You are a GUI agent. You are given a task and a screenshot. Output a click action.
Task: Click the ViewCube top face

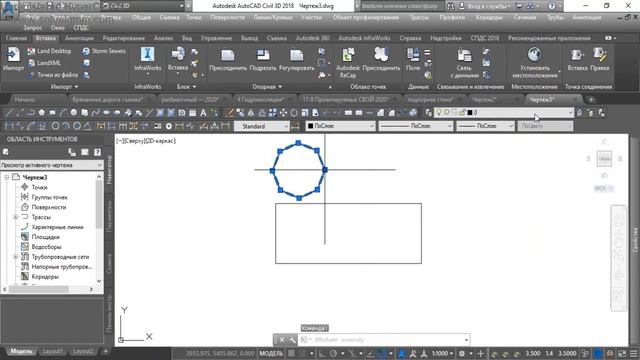604,158
